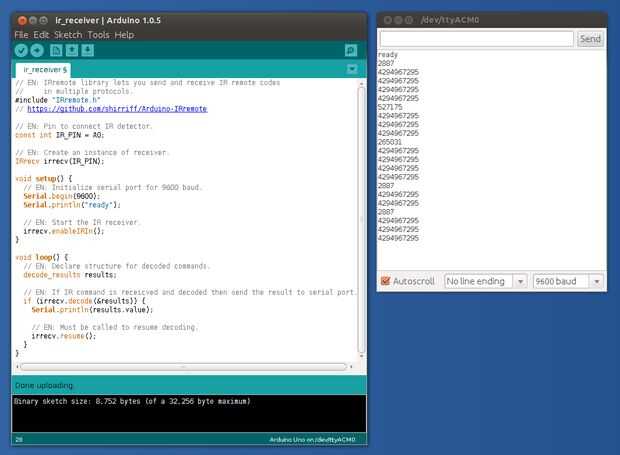Viewport: 620px width, 455px height.
Task: Open the github Arduino-IRremote link
Action: [117, 109]
